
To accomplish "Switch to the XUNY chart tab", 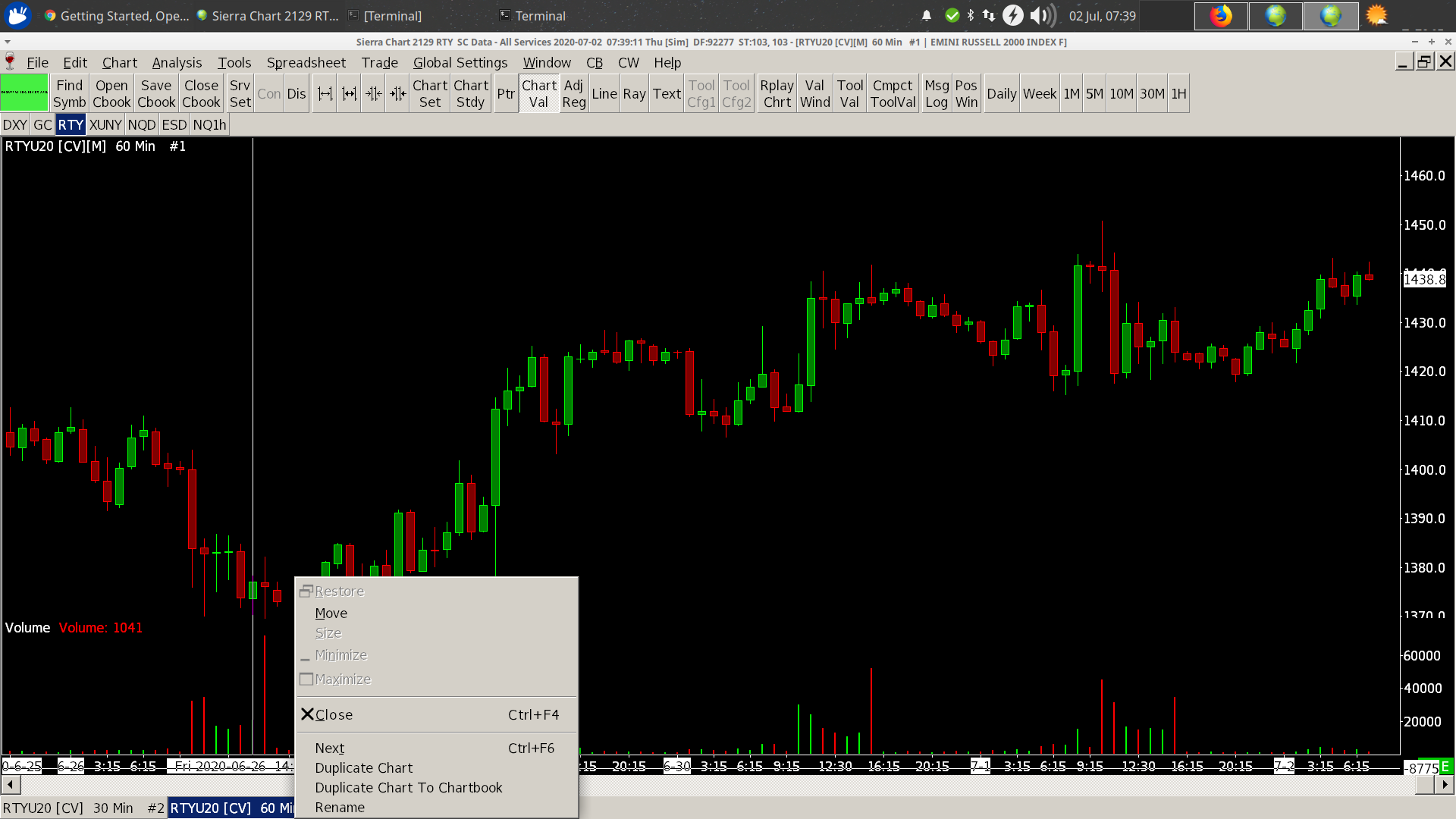I will pos(105,124).
